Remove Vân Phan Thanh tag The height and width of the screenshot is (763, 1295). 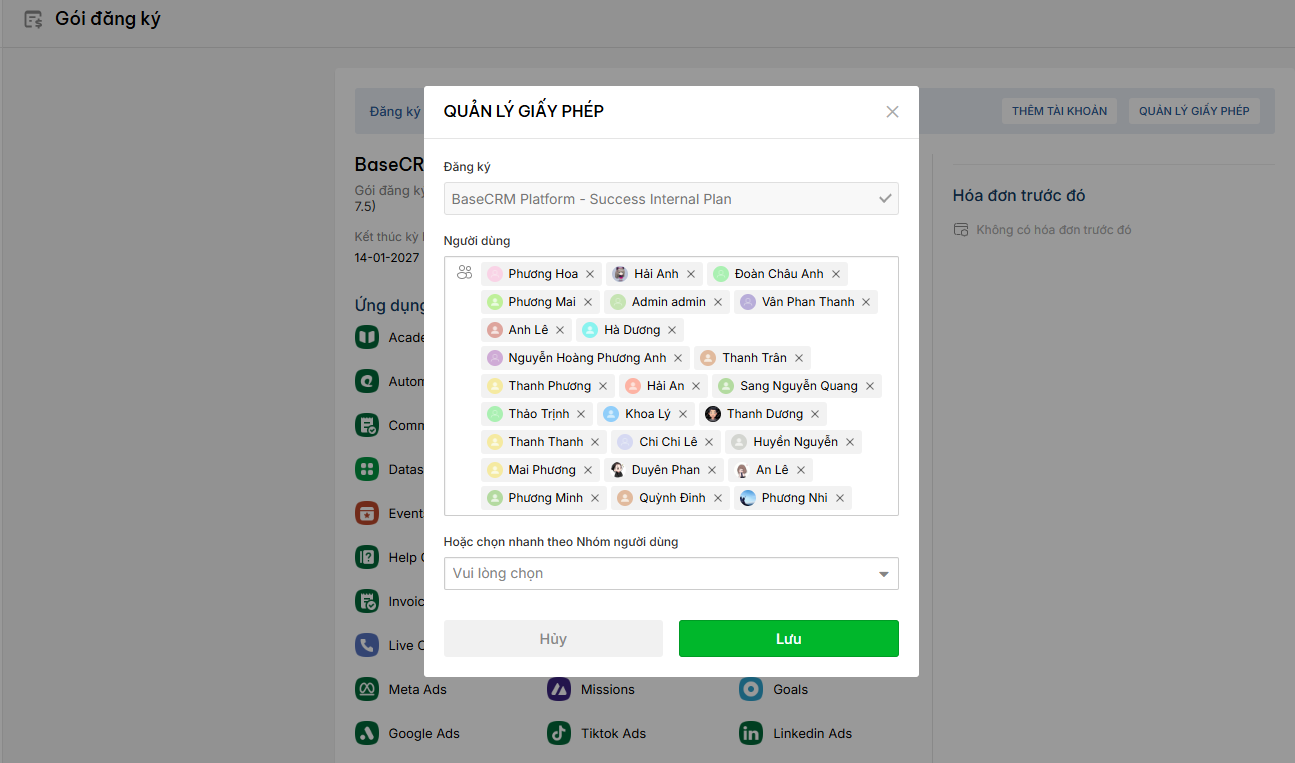pyautogui.click(x=866, y=302)
